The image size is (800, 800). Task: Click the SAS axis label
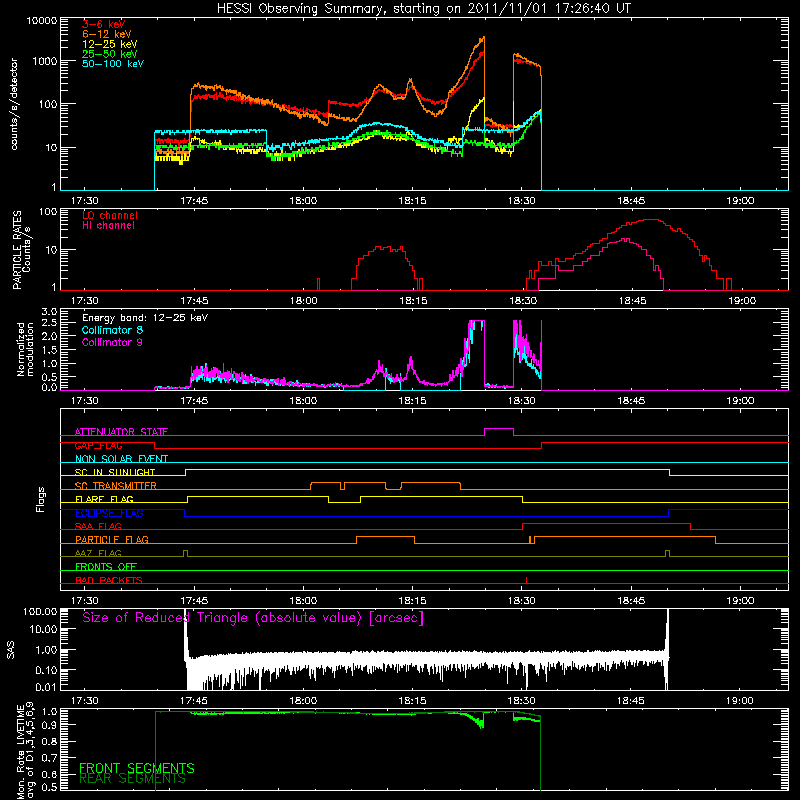11,650
